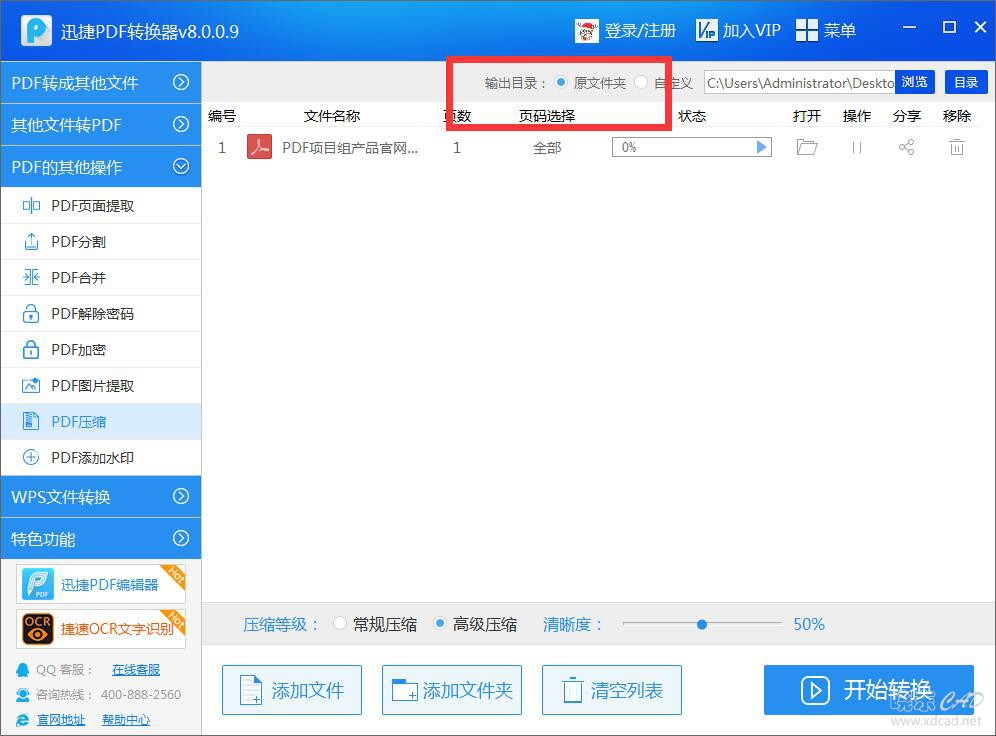
Task: Click the 迅捷PDF编辑器 promo icon
Action: (37, 584)
